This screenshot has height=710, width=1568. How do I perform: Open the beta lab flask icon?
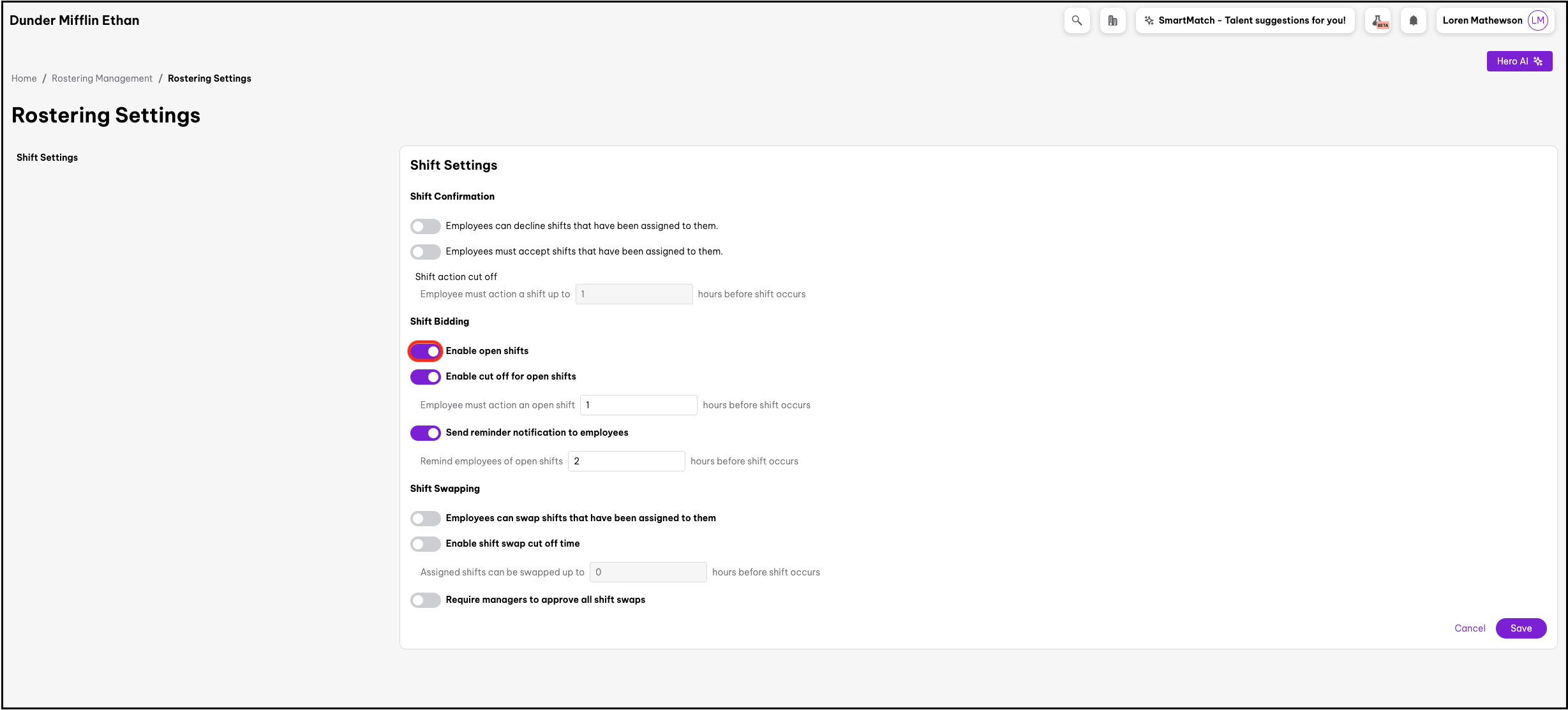pyautogui.click(x=1378, y=20)
